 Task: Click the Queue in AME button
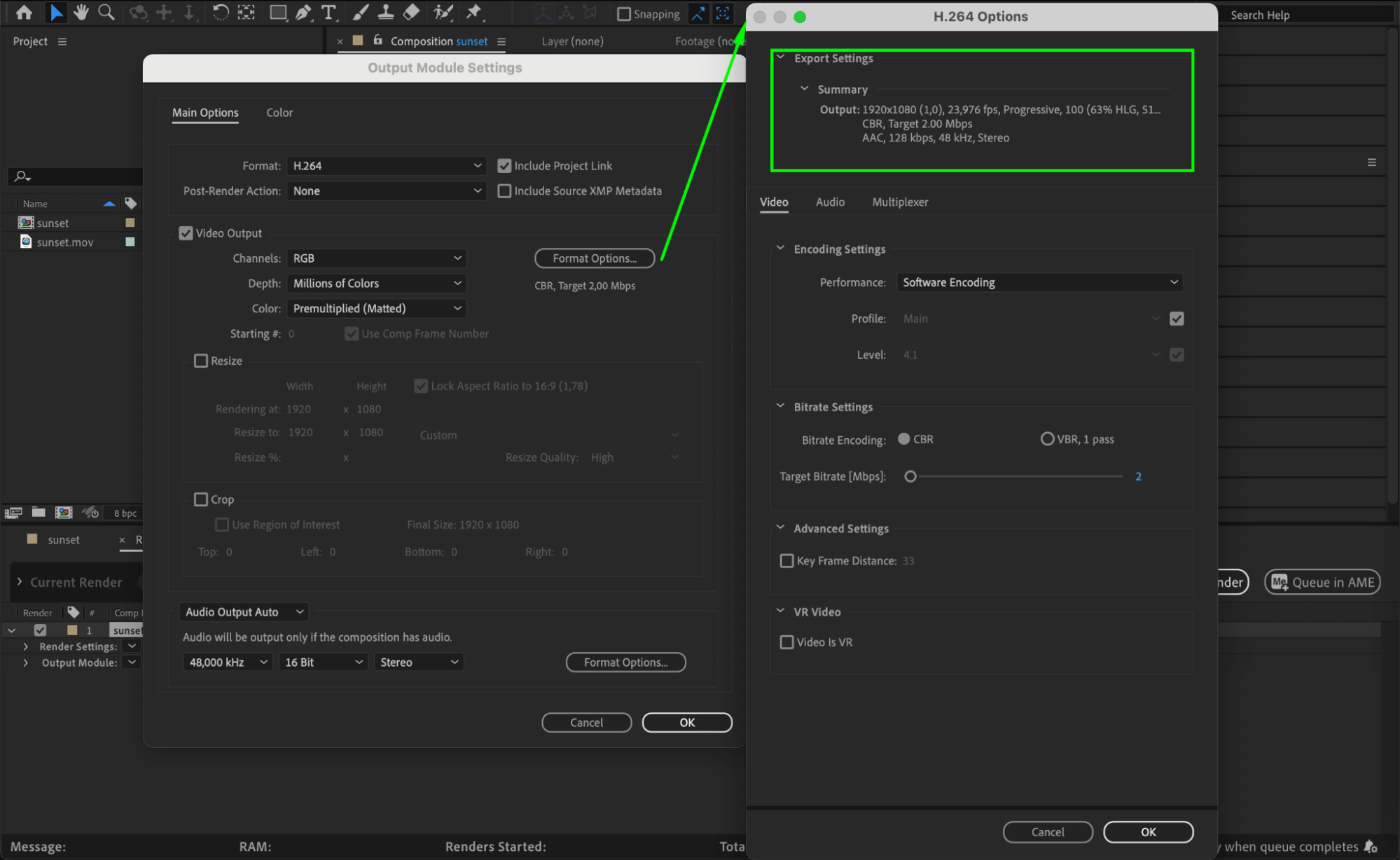pyautogui.click(x=1322, y=582)
